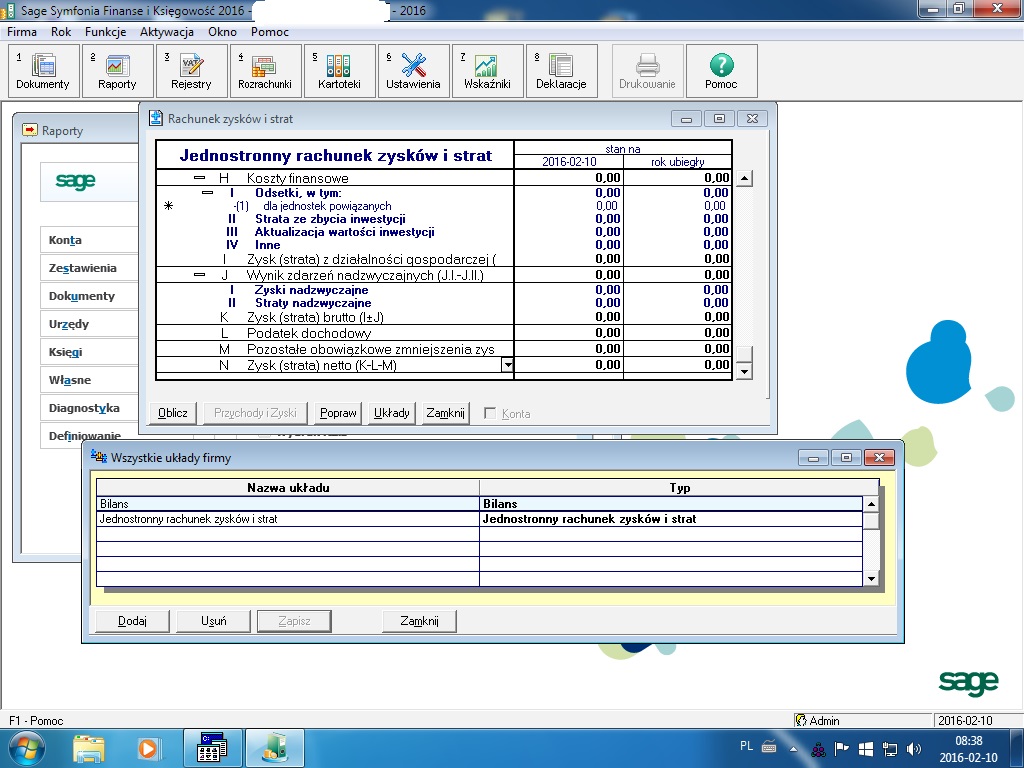Select Księgi in the Raporty sidebar

coord(89,353)
